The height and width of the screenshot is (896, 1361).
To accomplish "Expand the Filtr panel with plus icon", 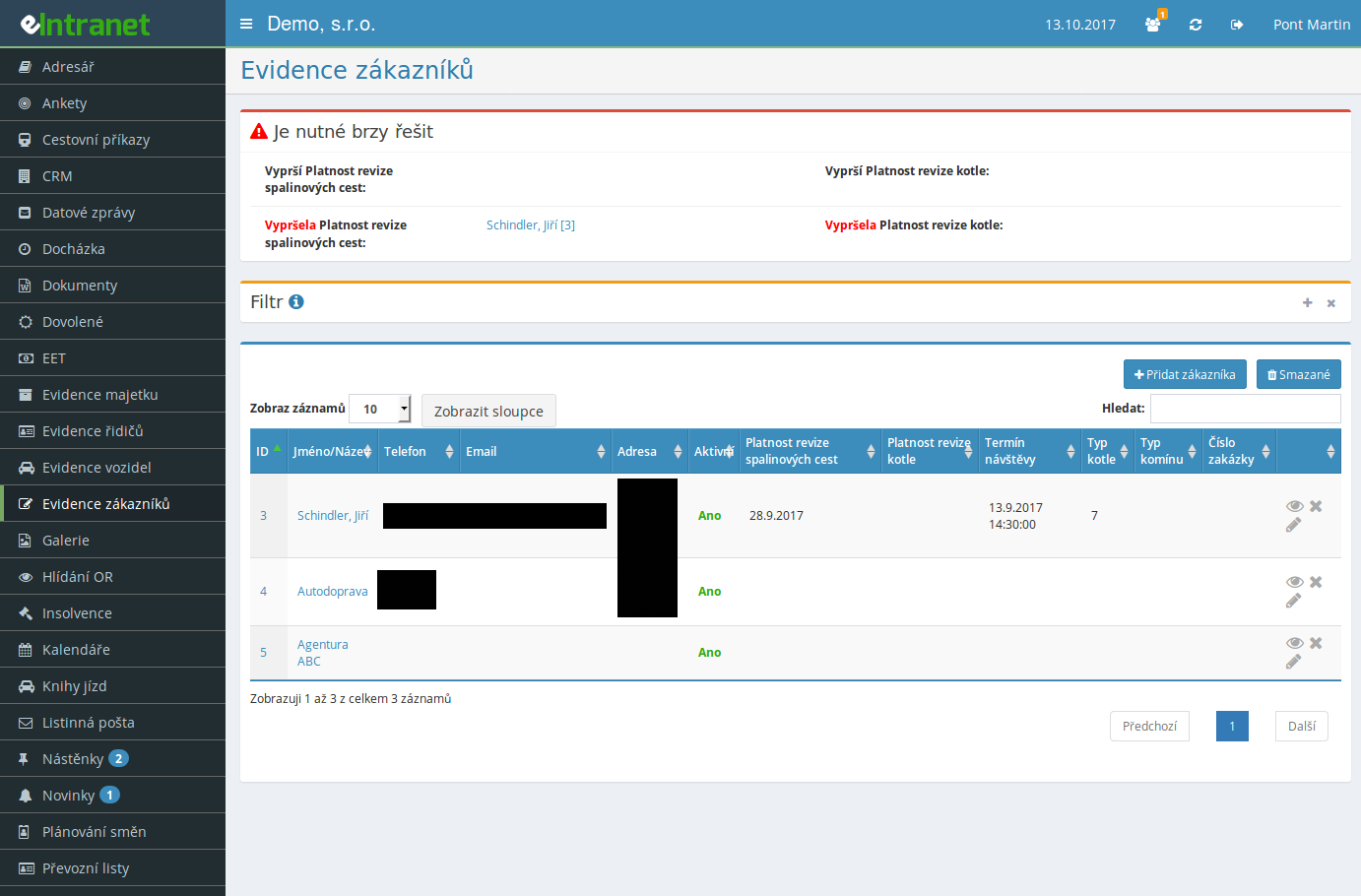I will 1307,303.
